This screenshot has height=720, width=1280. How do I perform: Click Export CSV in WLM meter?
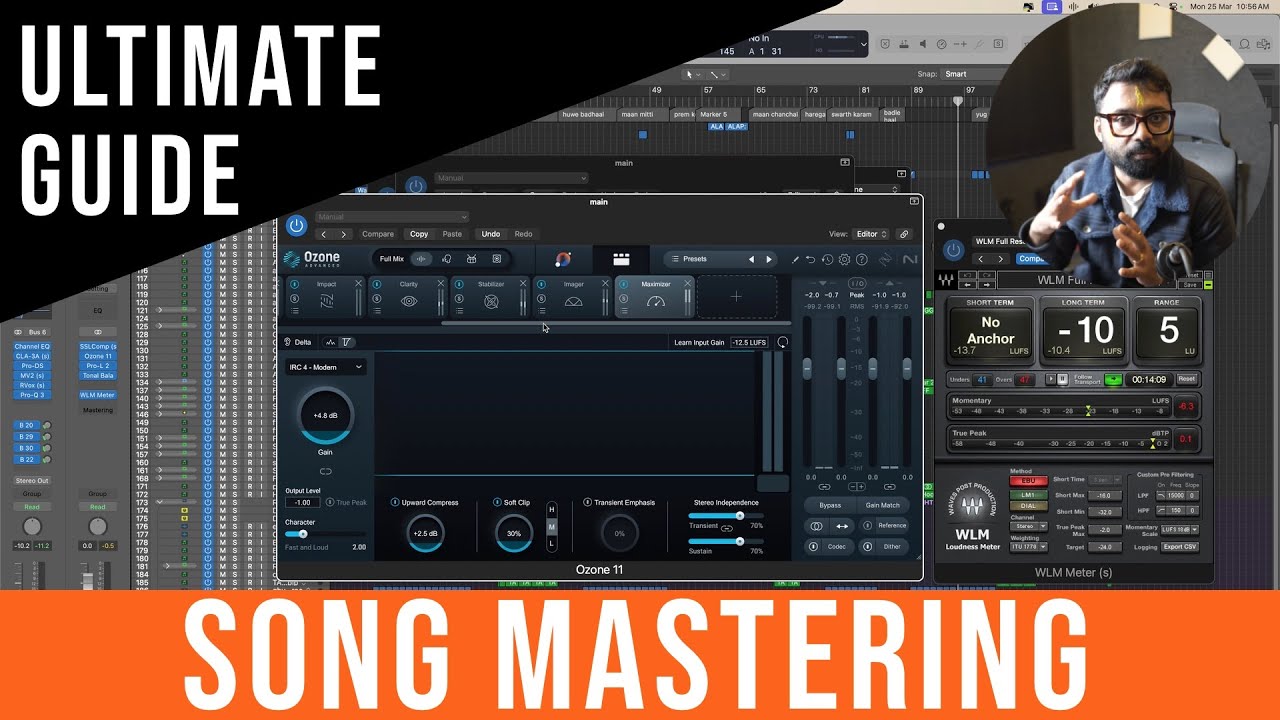click(x=1180, y=547)
